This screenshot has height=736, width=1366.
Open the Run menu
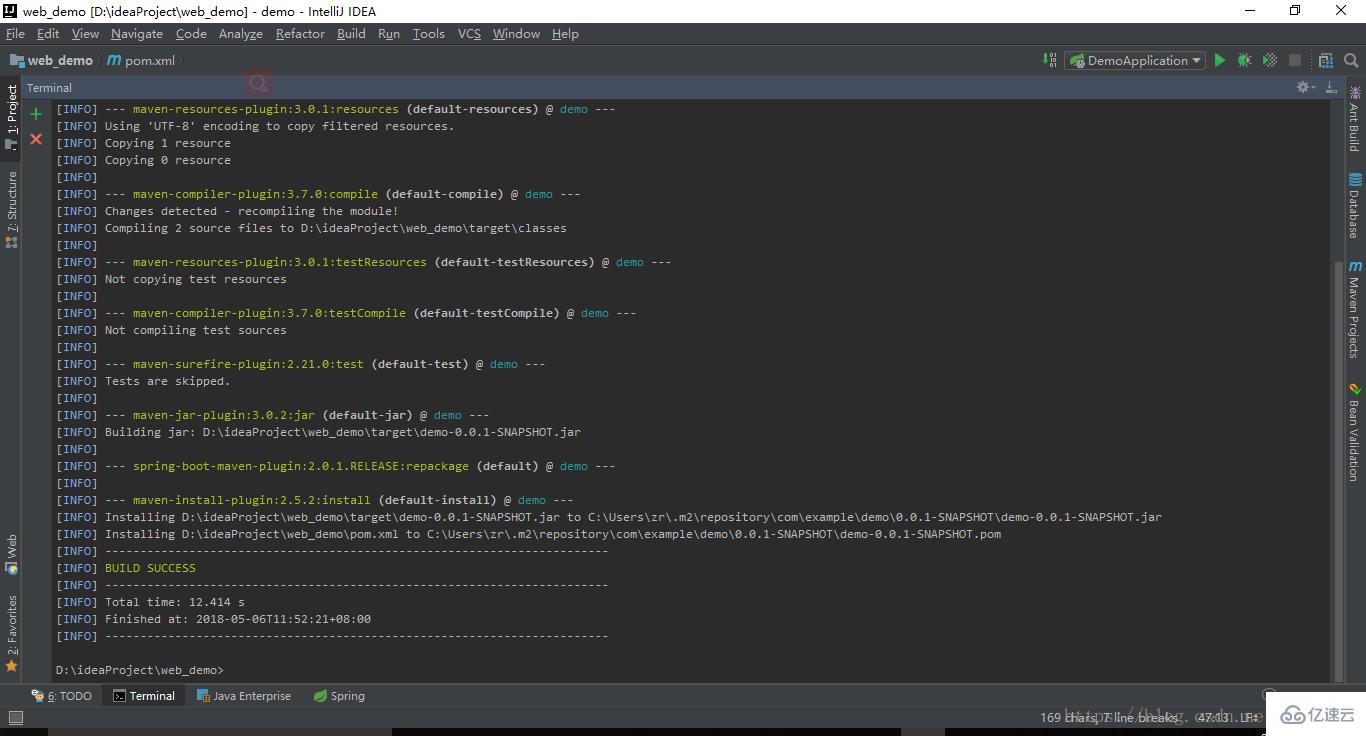click(x=389, y=33)
